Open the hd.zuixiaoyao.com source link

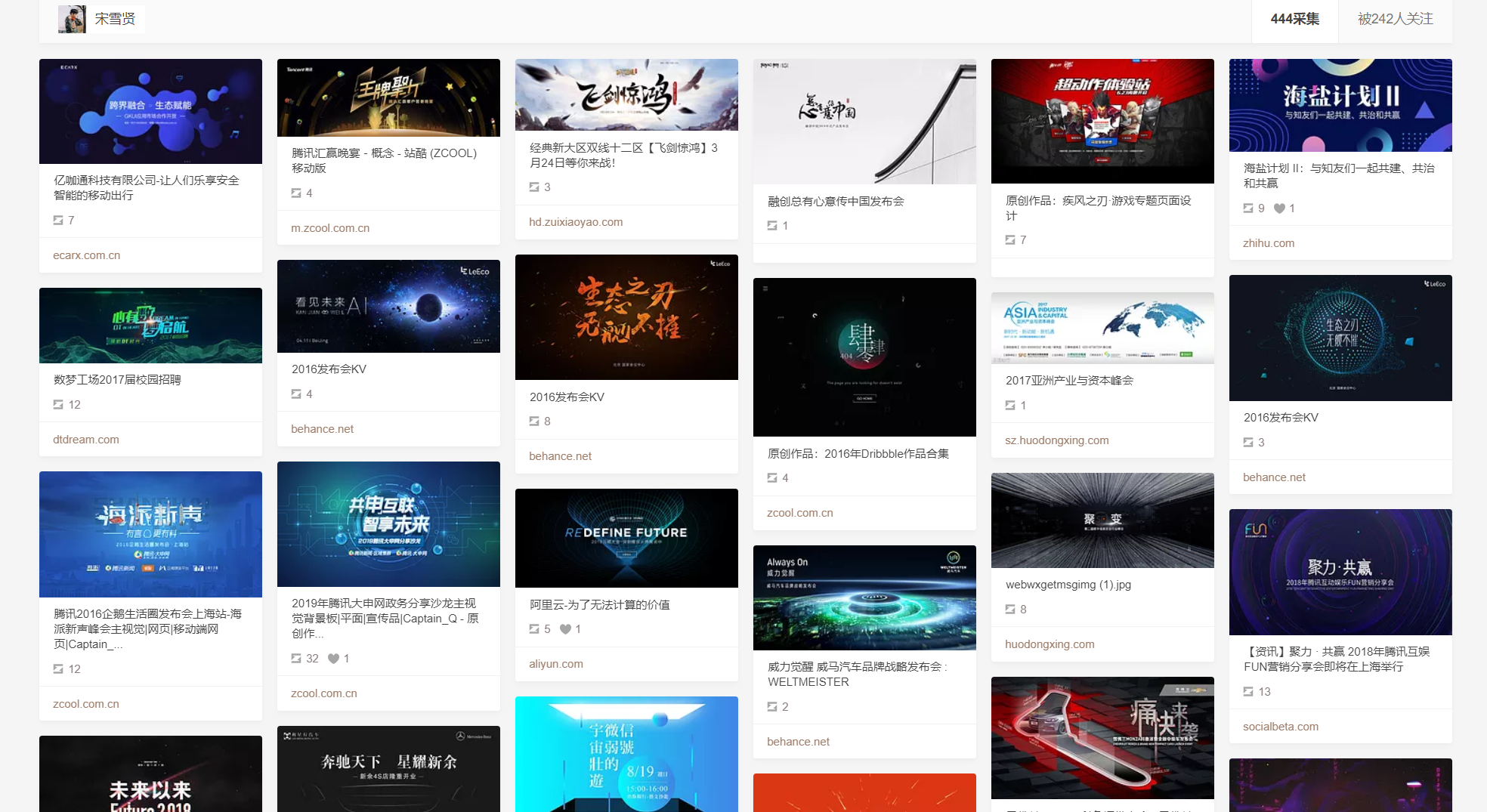tap(576, 222)
